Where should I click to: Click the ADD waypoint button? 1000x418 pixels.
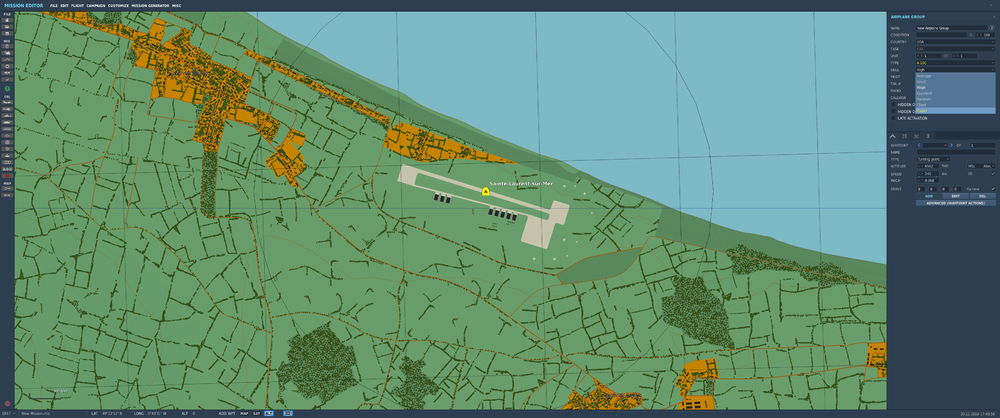point(929,196)
